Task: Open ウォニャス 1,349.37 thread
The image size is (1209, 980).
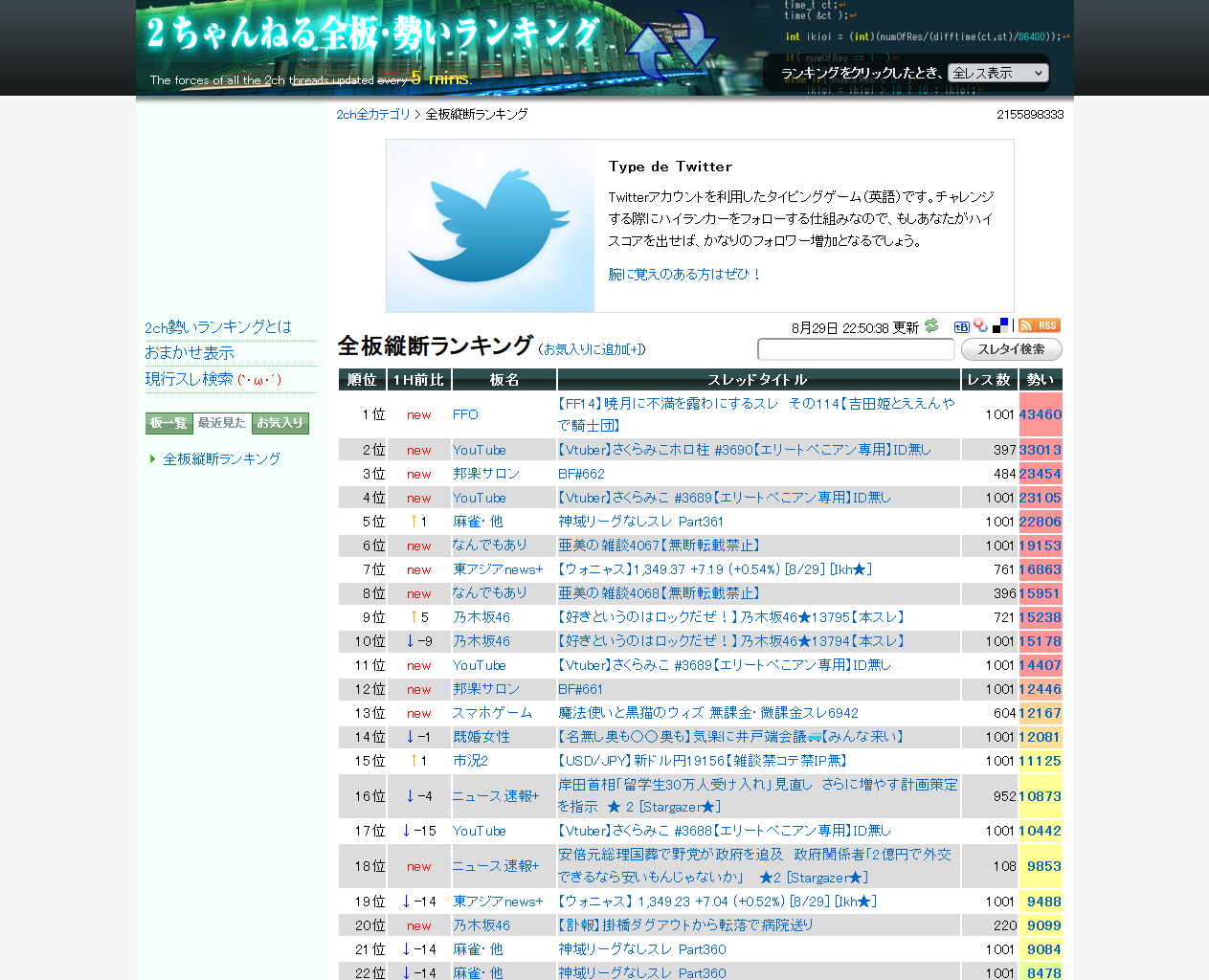Action: (714, 569)
